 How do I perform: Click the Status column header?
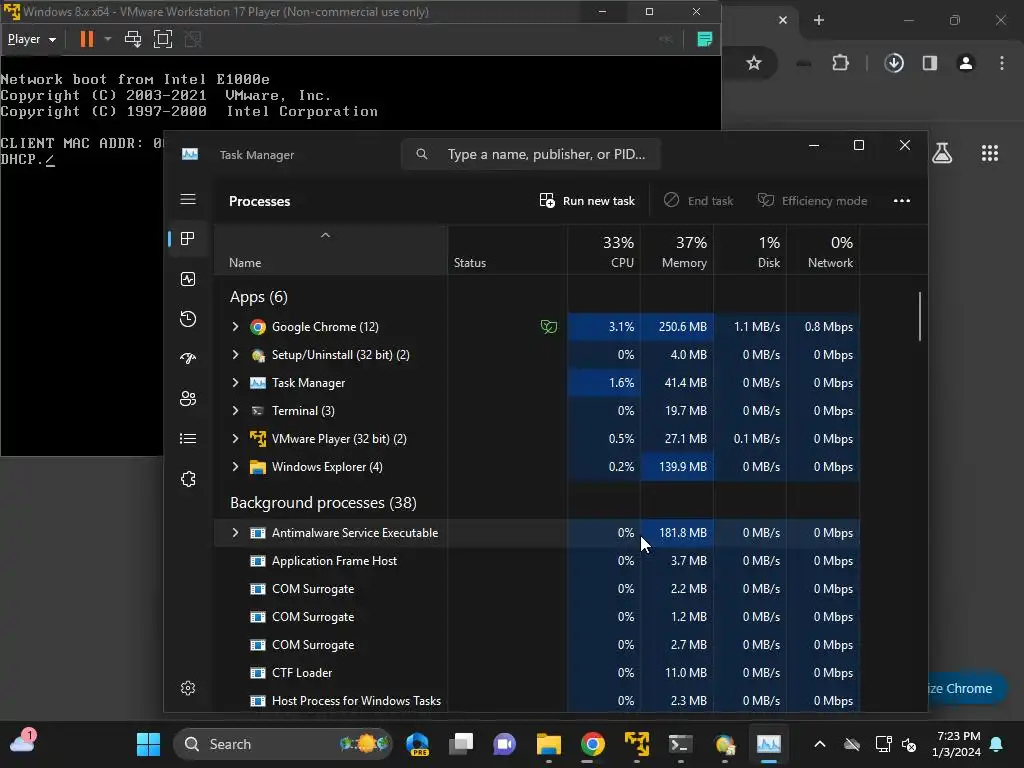click(x=507, y=251)
